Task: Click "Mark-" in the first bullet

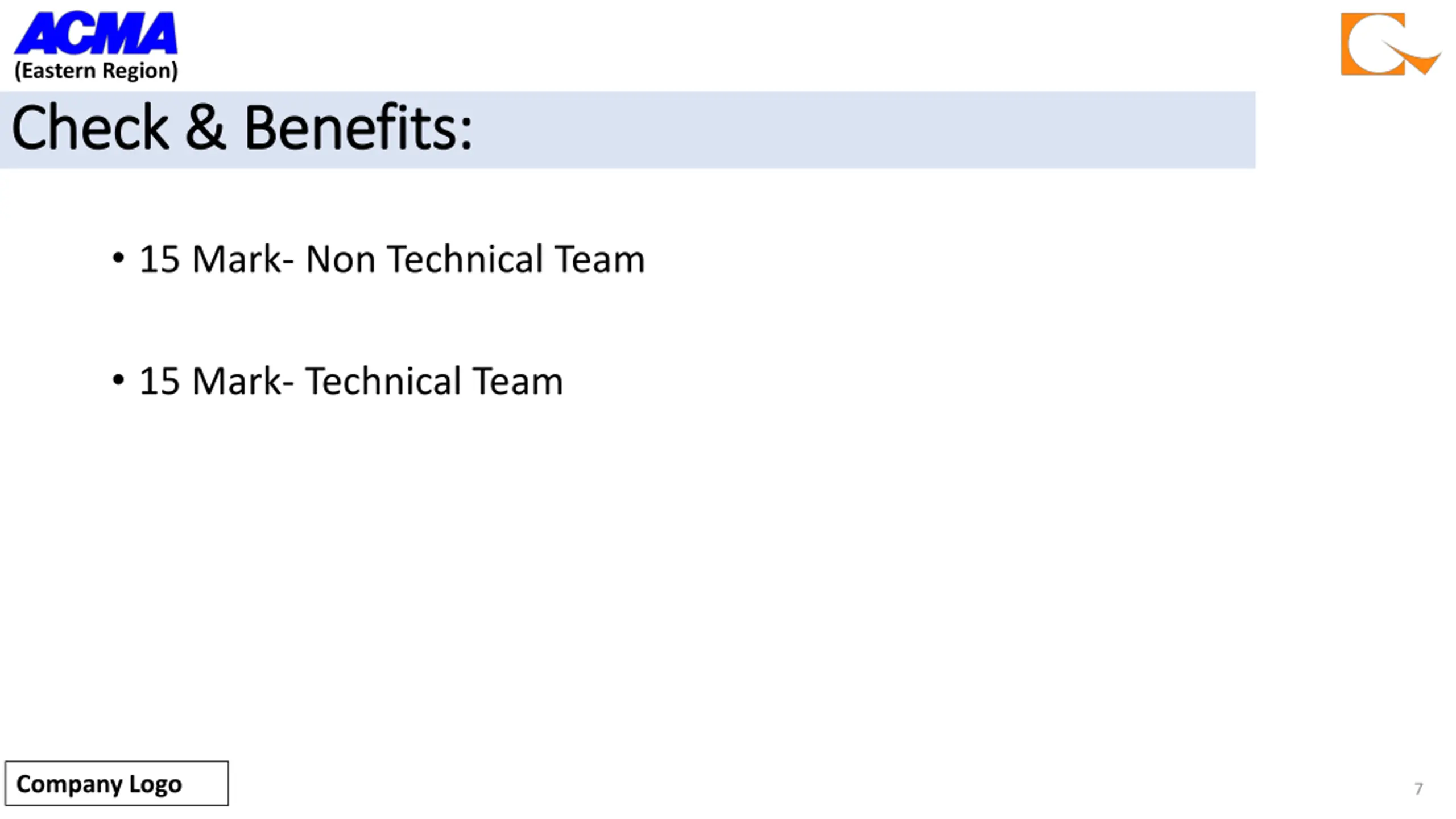Action: (243, 259)
